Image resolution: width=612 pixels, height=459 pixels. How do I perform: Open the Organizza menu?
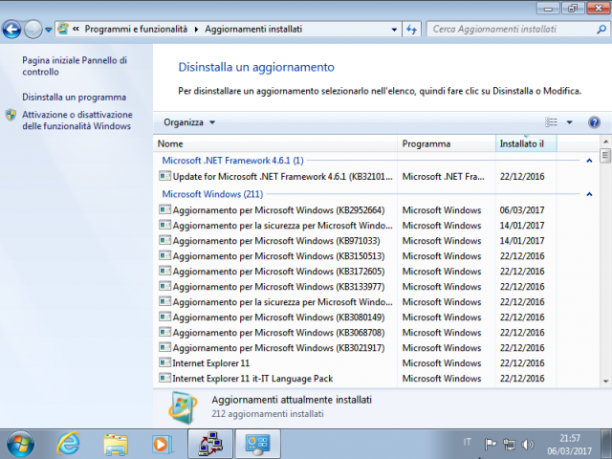(x=189, y=123)
